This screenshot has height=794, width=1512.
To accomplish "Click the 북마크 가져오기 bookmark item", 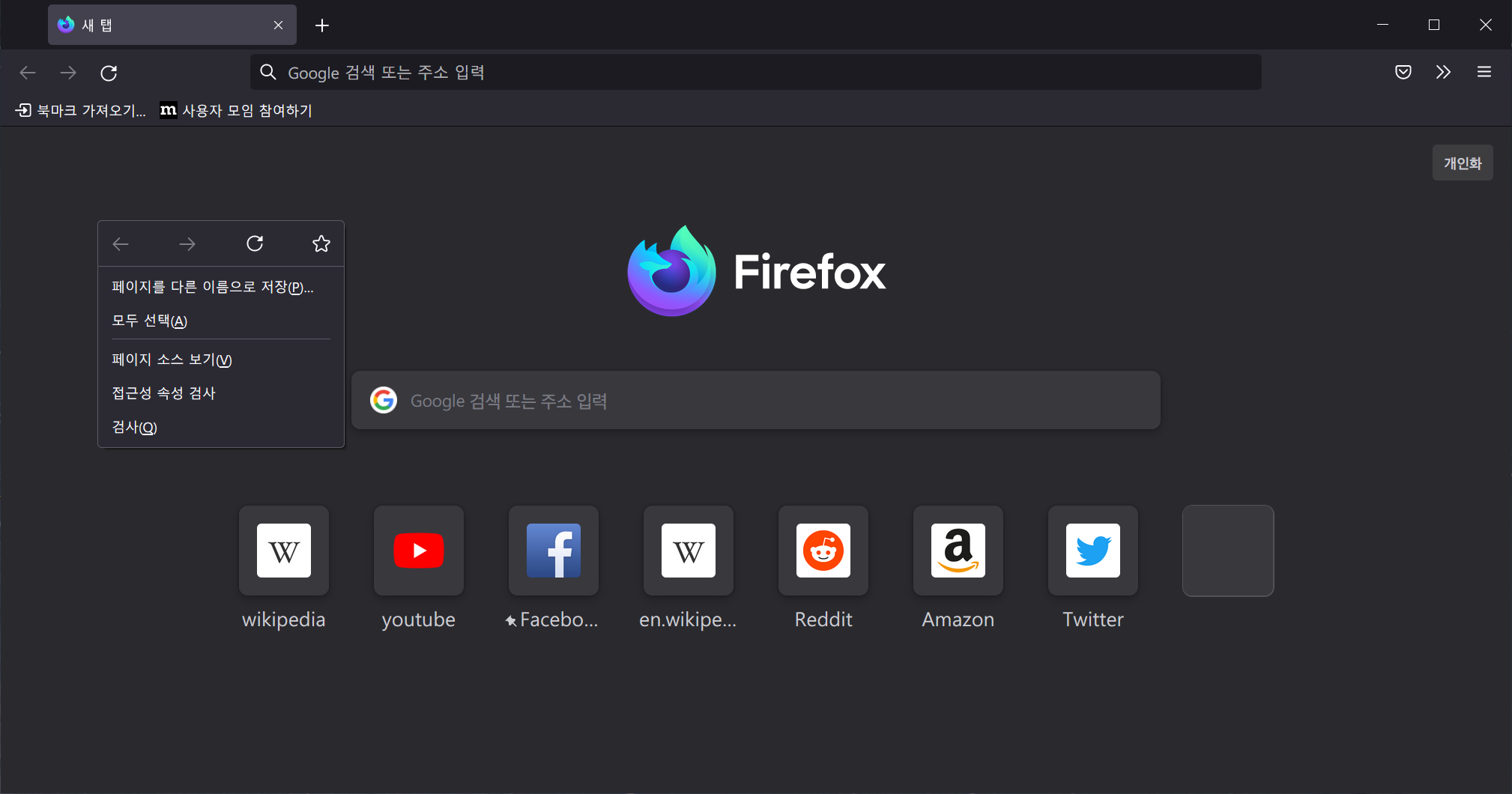I will click(81, 111).
